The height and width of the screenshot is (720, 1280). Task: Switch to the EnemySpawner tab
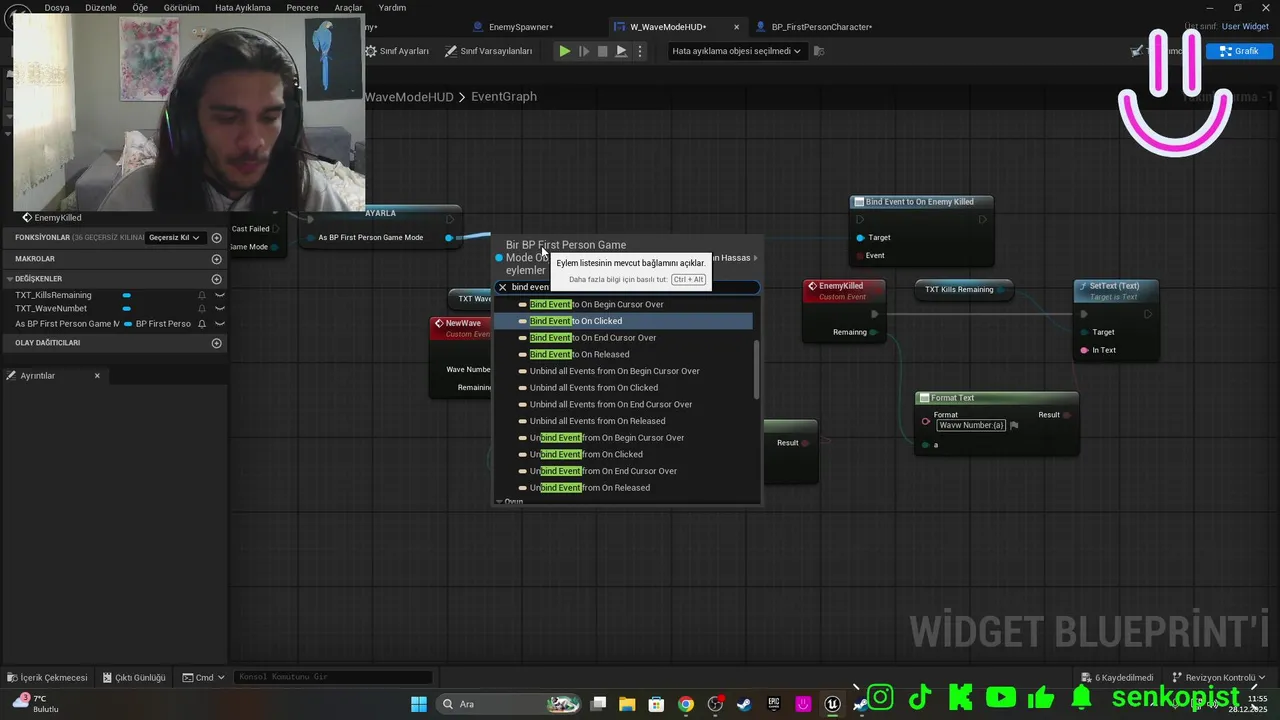[x=521, y=27]
